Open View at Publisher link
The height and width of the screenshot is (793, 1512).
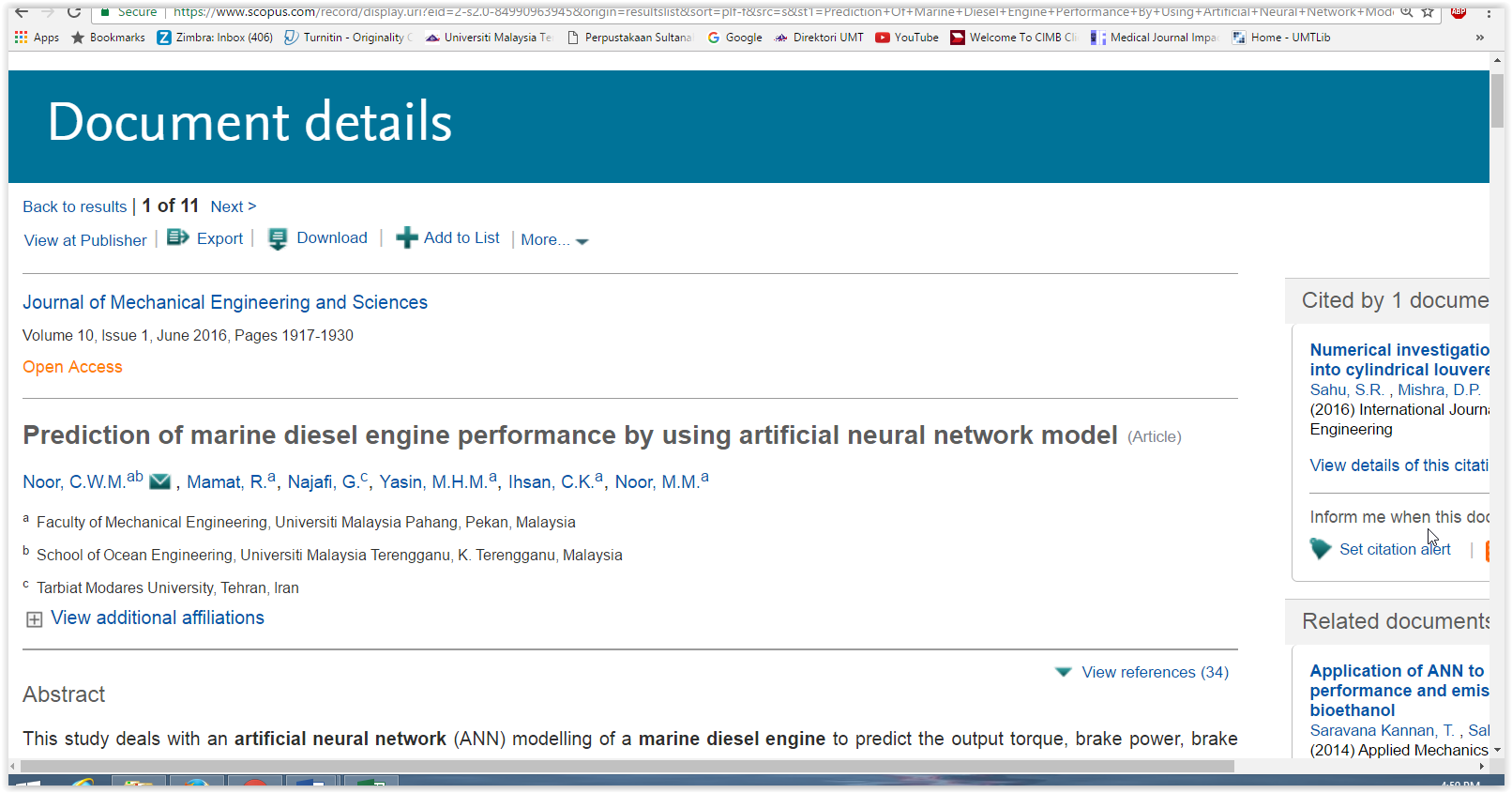[85, 240]
